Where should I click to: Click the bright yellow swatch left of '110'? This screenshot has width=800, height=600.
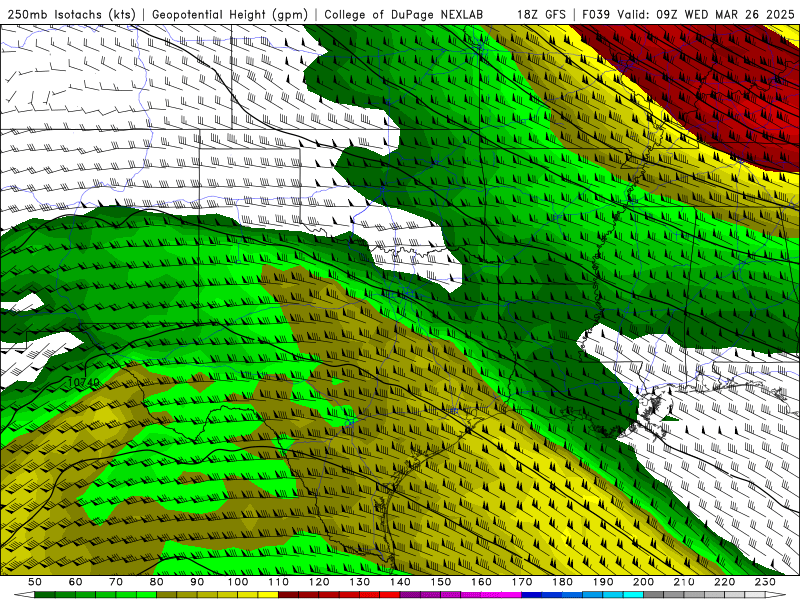point(268,595)
